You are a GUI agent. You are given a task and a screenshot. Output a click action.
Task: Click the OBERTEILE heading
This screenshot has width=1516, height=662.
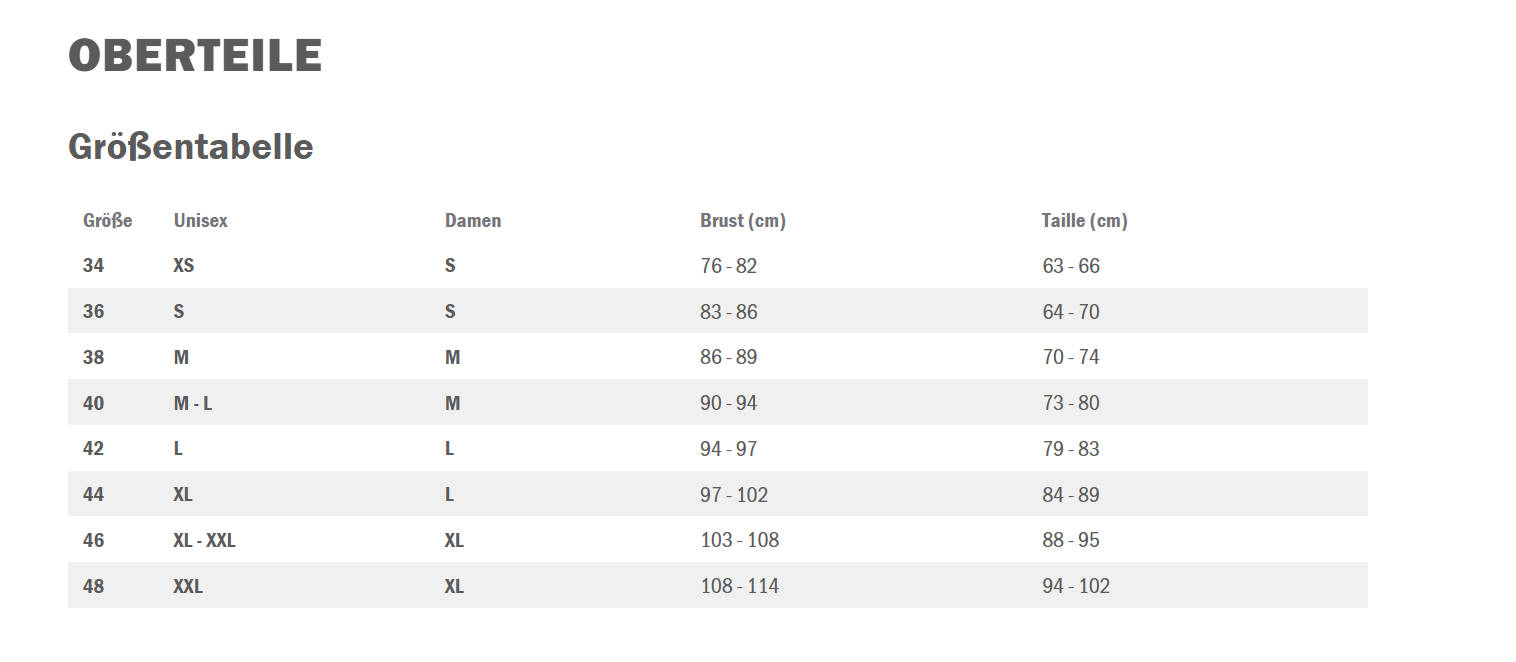point(195,56)
